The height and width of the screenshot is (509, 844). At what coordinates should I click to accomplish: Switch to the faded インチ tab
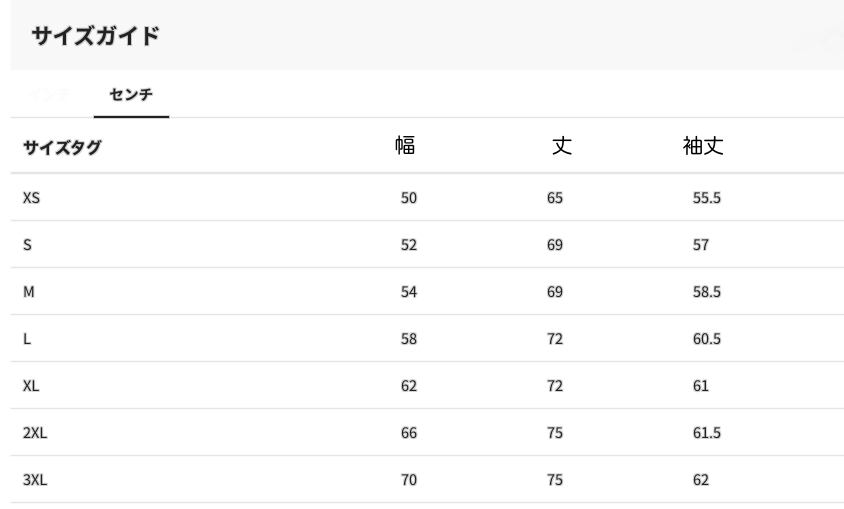coord(49,95)
